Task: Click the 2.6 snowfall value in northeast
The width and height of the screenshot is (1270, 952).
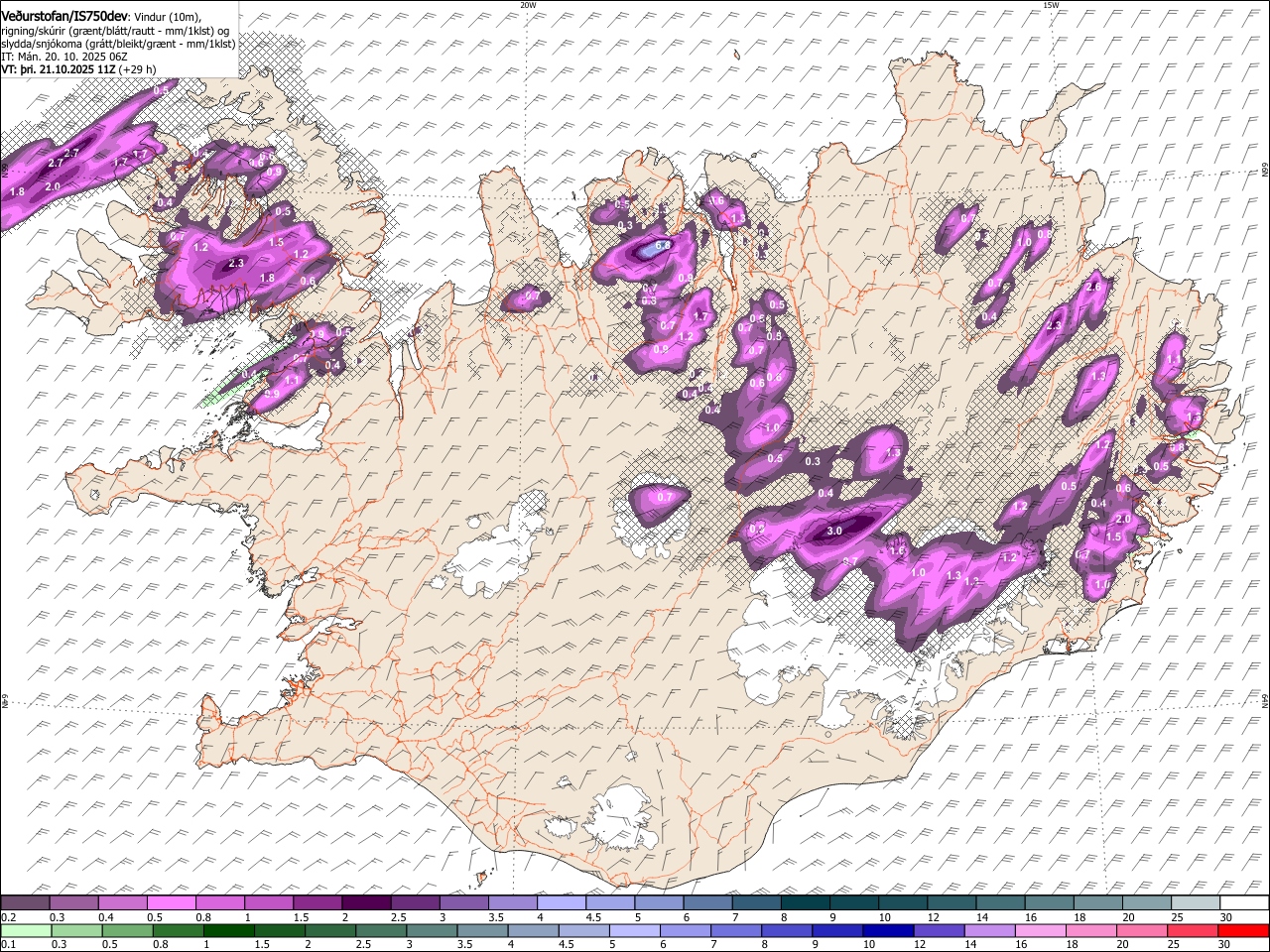Action: (1095, 287)
